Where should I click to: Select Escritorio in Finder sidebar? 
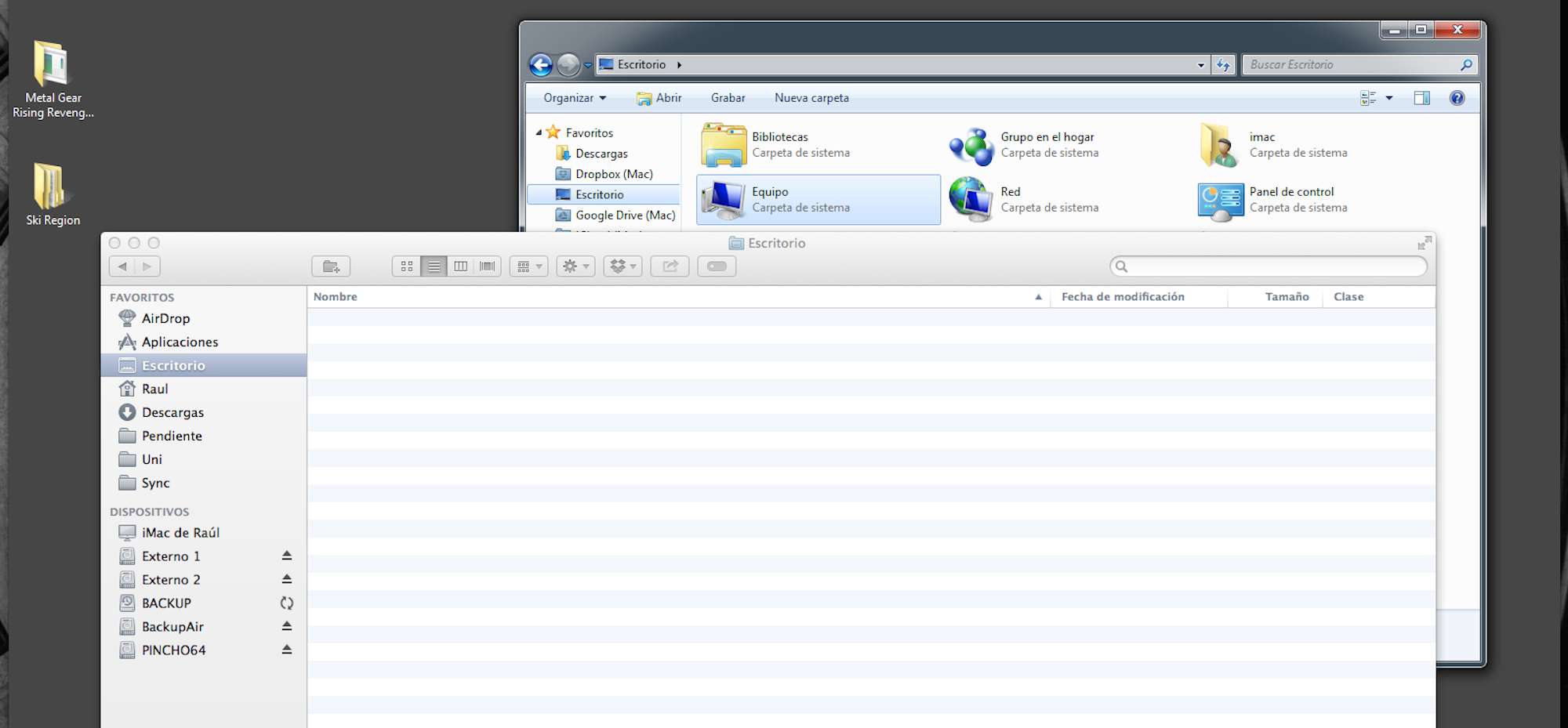point(204,365)
